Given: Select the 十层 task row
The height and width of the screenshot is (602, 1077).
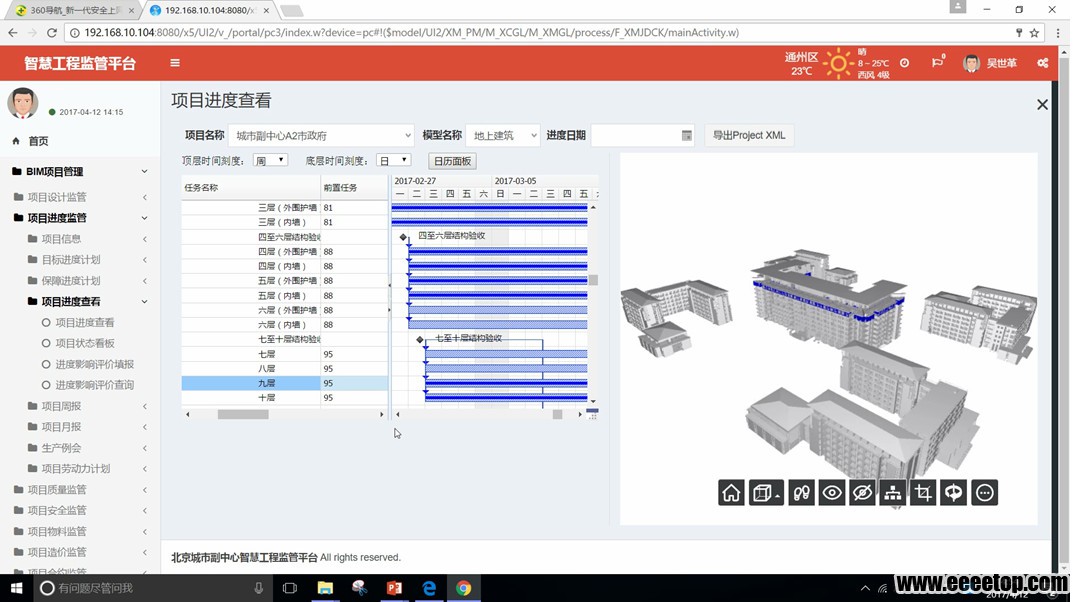Looking at the screenshot, I should (284, 398).
